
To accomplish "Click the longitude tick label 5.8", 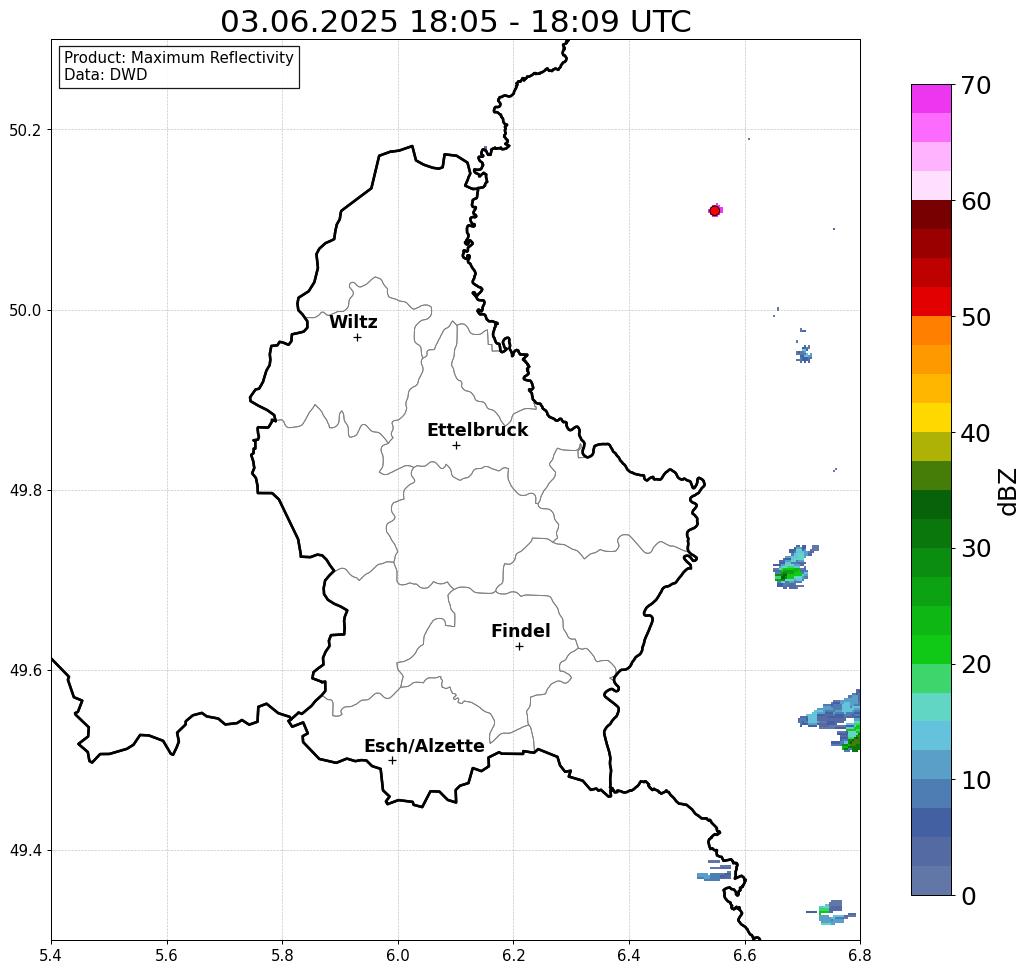I will click(x=282, y=955).
